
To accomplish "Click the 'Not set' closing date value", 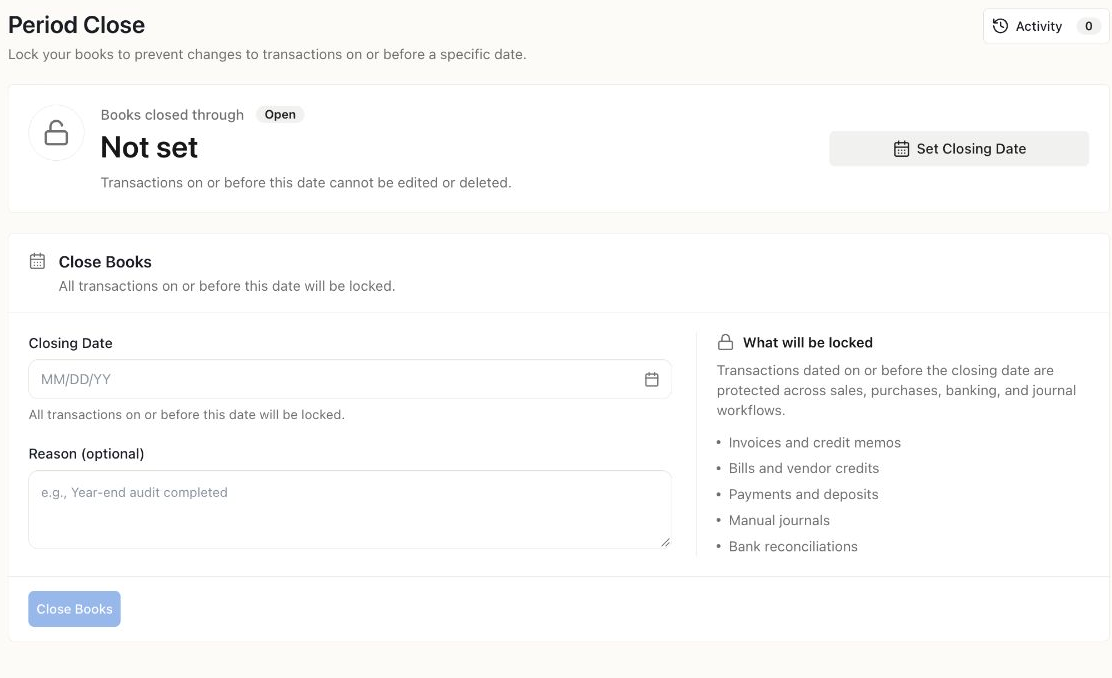I will coord(149,148).
